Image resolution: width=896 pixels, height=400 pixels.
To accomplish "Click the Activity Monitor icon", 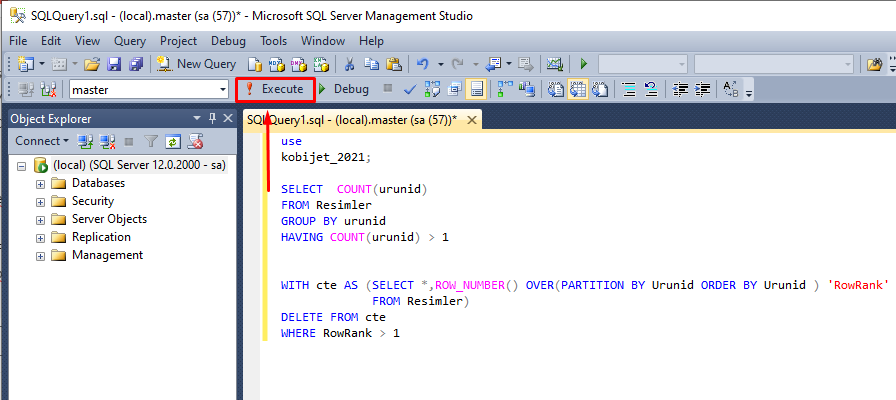I will (553, 64).
